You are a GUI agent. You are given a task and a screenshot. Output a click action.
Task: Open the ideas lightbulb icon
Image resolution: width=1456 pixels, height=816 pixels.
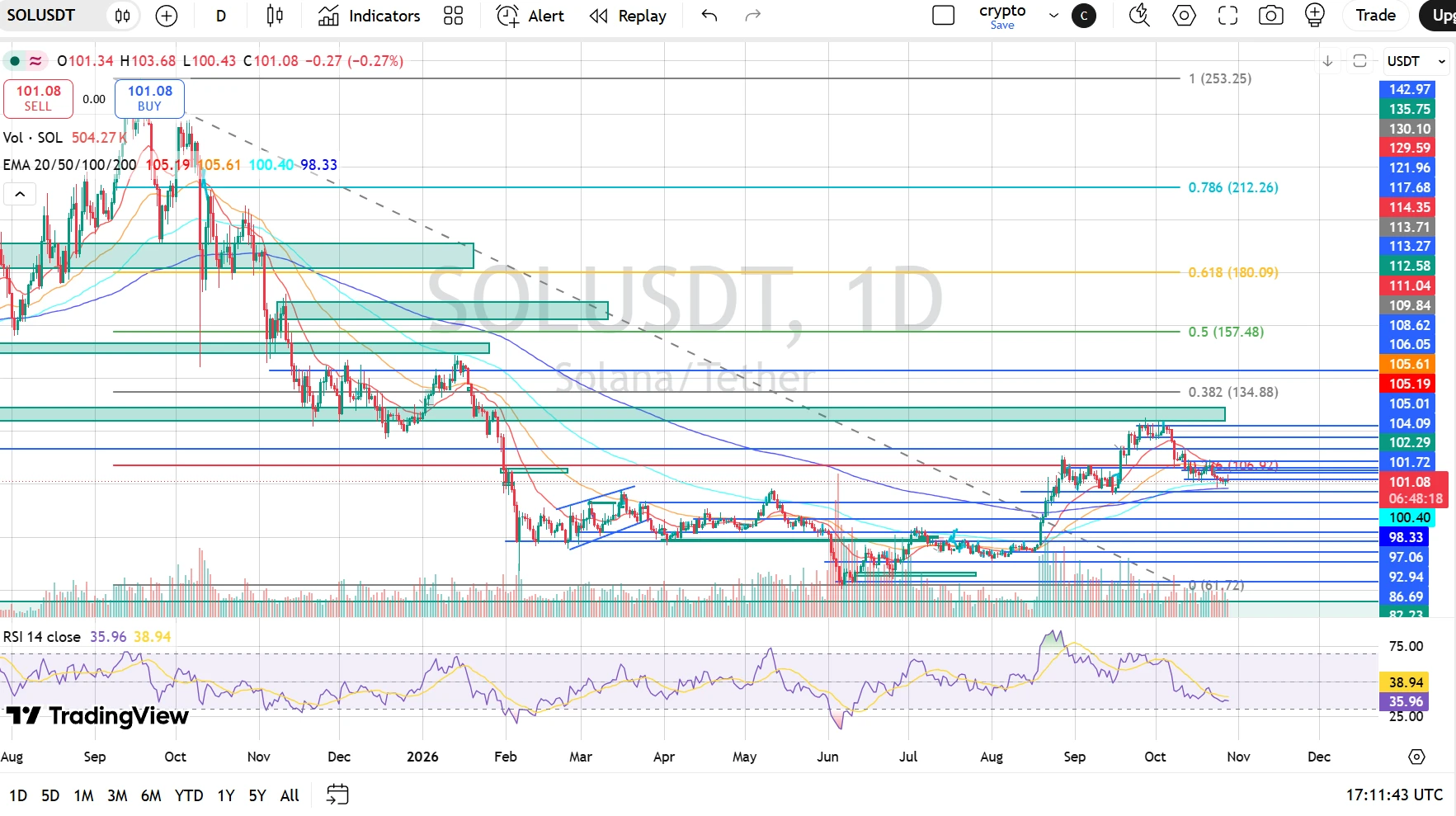(1315, 16)
